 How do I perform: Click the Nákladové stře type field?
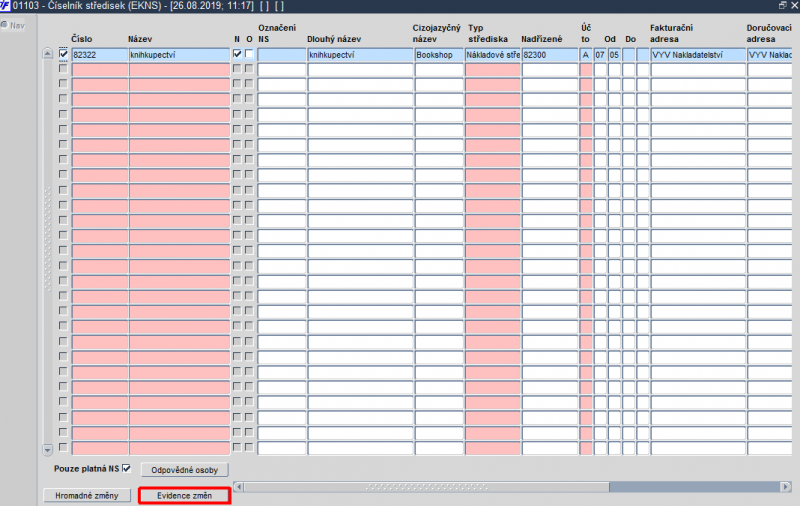(x=492, y=55)
